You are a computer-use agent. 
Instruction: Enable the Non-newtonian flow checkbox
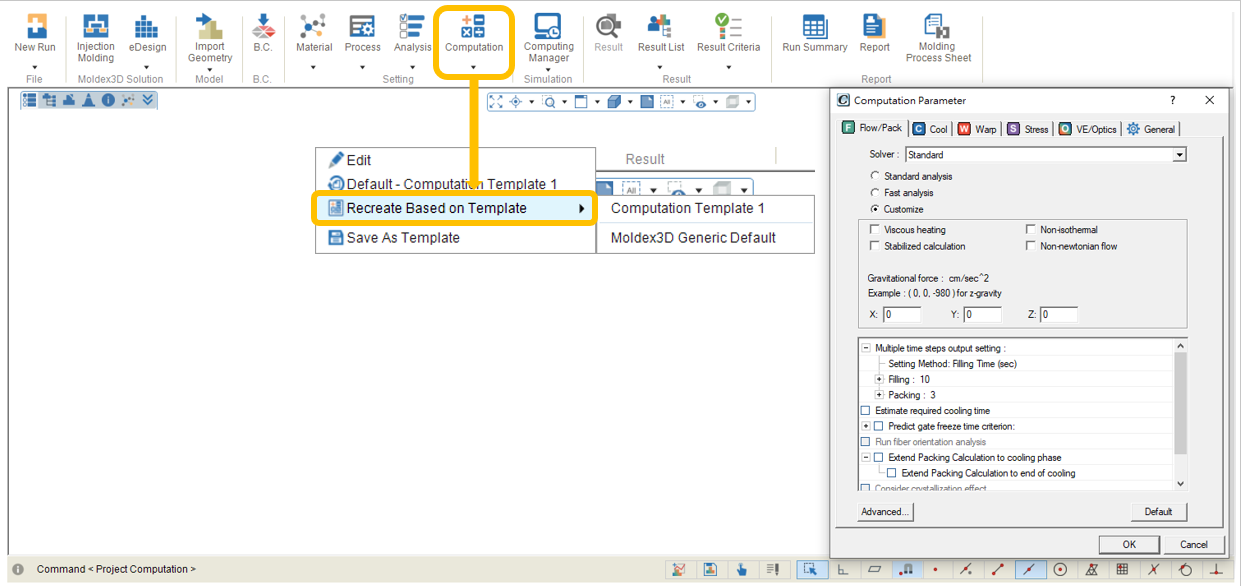pyautogui.click(x=1031, y=246)
